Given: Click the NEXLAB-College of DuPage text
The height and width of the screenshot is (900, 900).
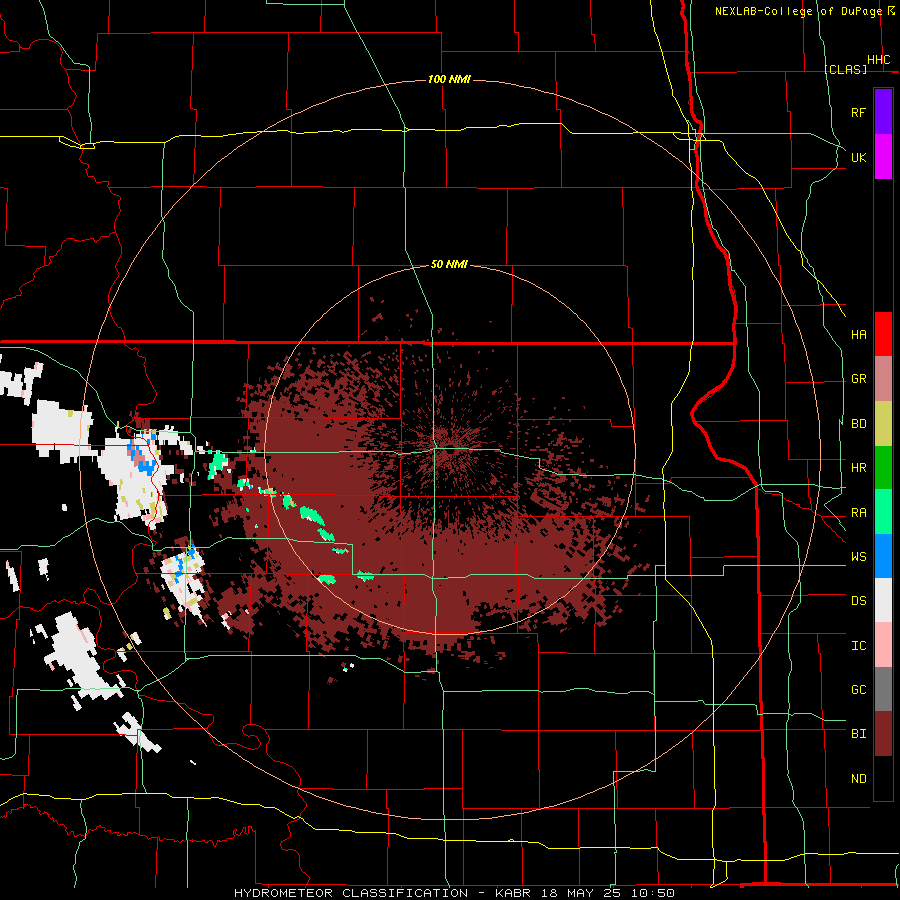Looking at the screenshot, I should 798,11.
